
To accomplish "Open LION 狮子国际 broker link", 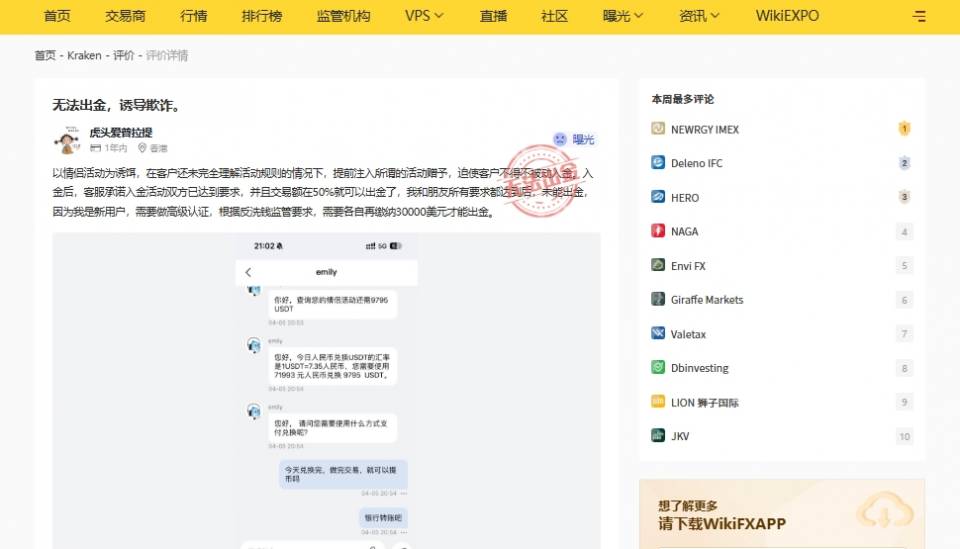I will pos(705,403).
